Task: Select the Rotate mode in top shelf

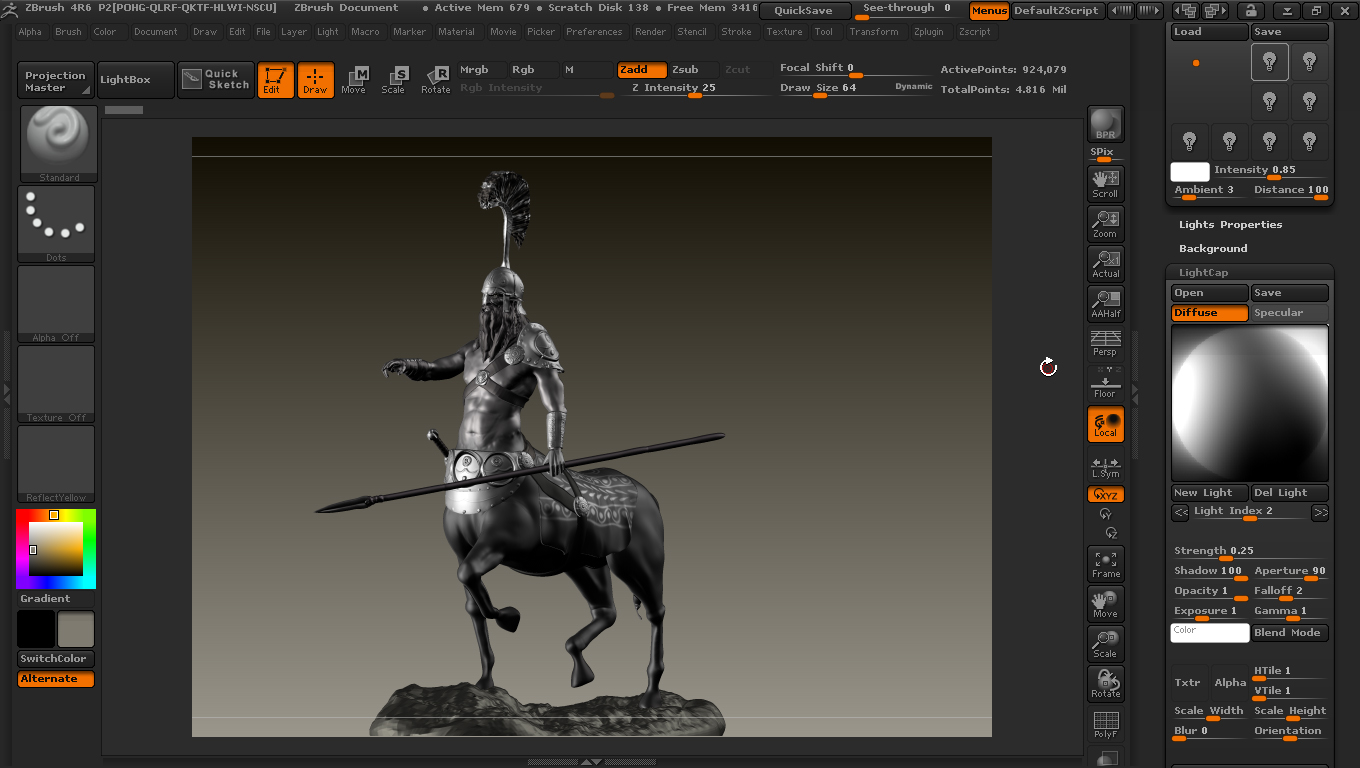Action: click(x=435, y=80)
